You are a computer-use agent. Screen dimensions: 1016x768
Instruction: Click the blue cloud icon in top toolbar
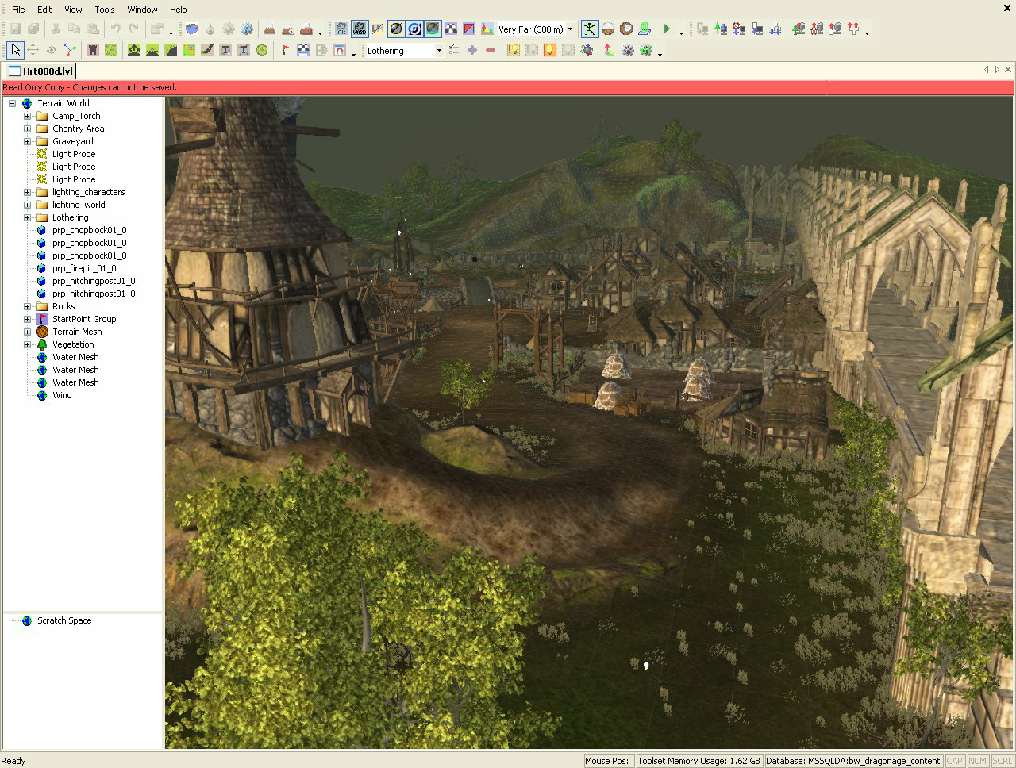click(x=192, y=29)
